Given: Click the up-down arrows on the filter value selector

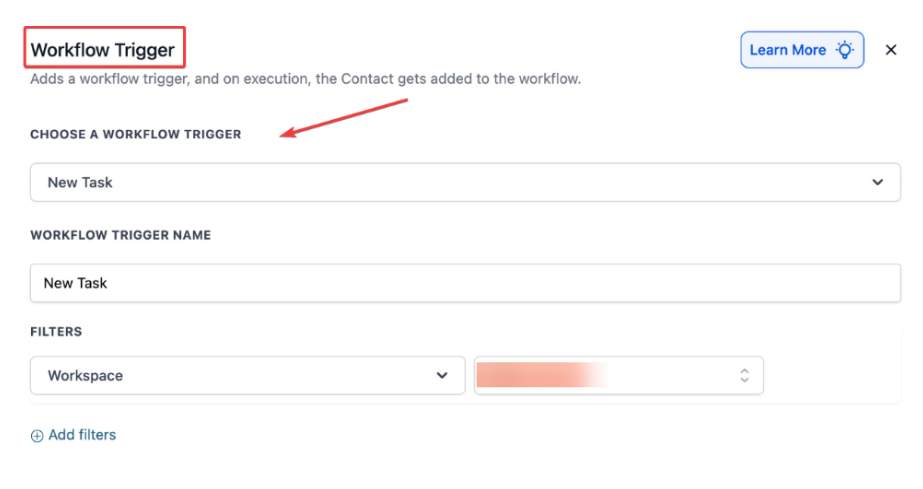Looking at the screenshot, I should [x=744, y=376].
